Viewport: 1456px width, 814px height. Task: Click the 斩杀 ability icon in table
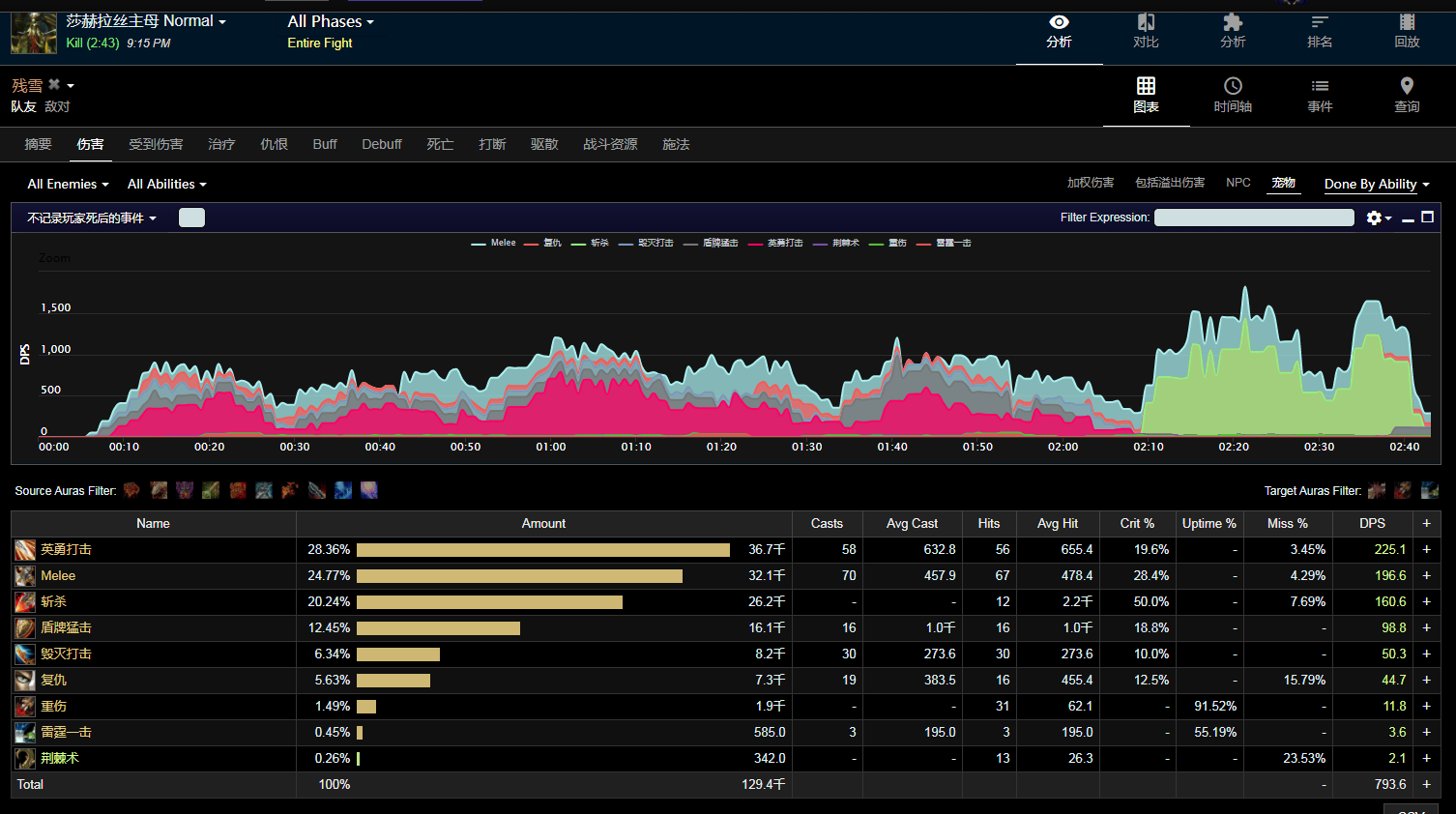[25, 602]
